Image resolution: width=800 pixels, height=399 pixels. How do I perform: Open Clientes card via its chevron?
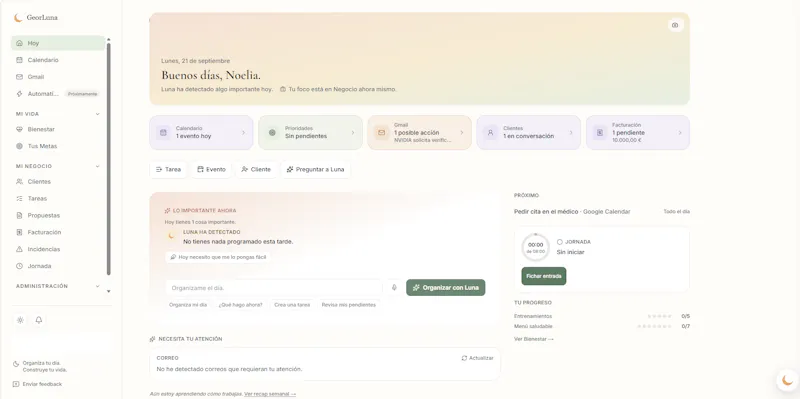pos(571,133)
